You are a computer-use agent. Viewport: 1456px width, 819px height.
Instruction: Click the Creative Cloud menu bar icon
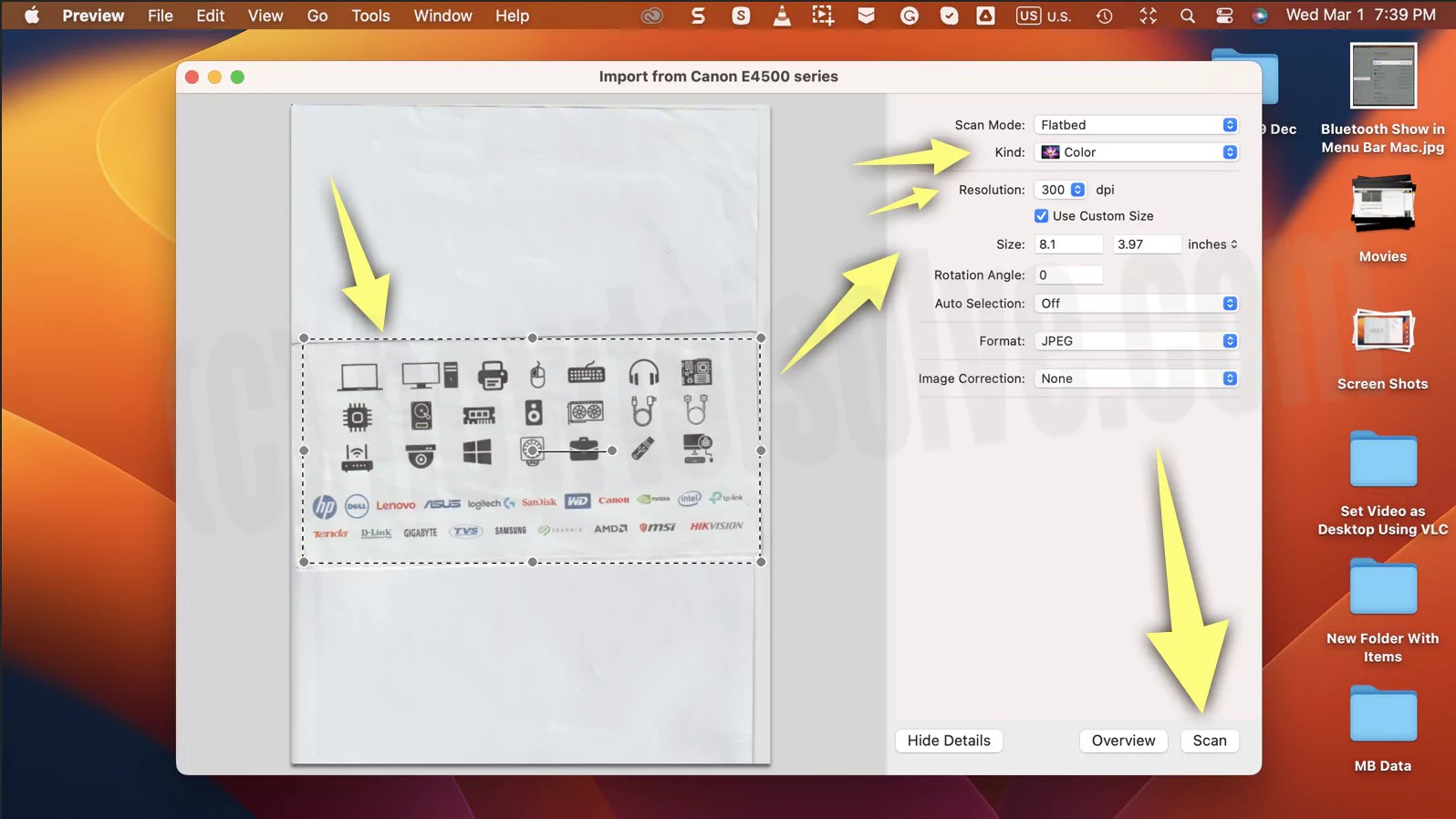point(651,16)
